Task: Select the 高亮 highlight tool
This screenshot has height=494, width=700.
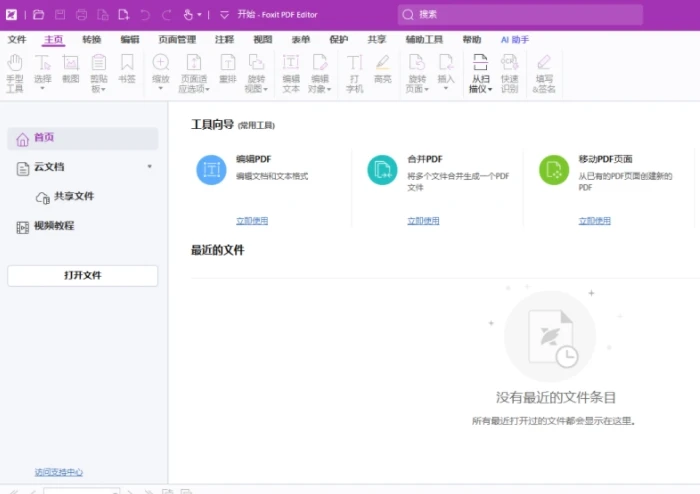Action: [383, 69]
